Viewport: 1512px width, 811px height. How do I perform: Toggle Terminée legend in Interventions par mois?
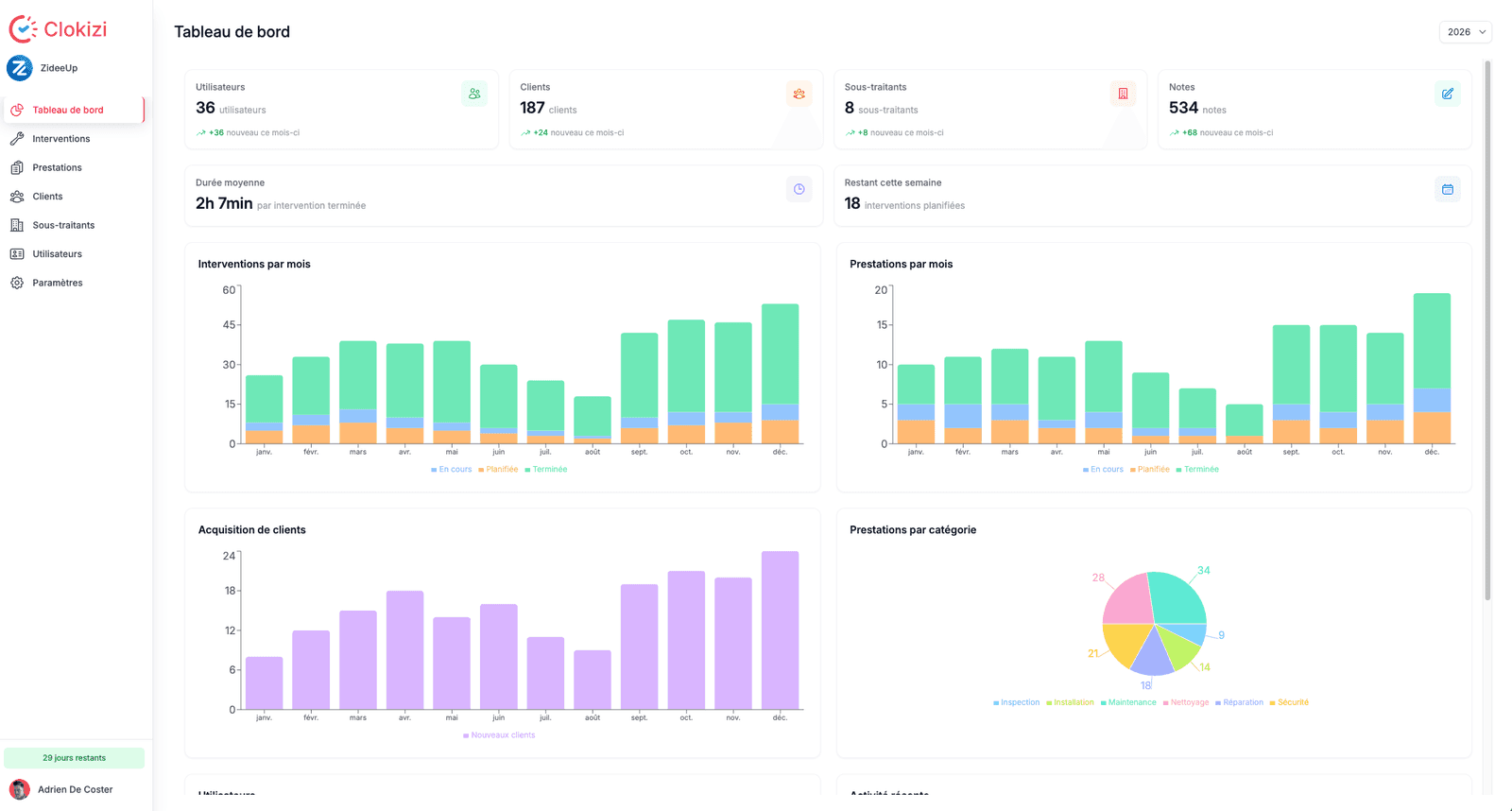(546, 470)
